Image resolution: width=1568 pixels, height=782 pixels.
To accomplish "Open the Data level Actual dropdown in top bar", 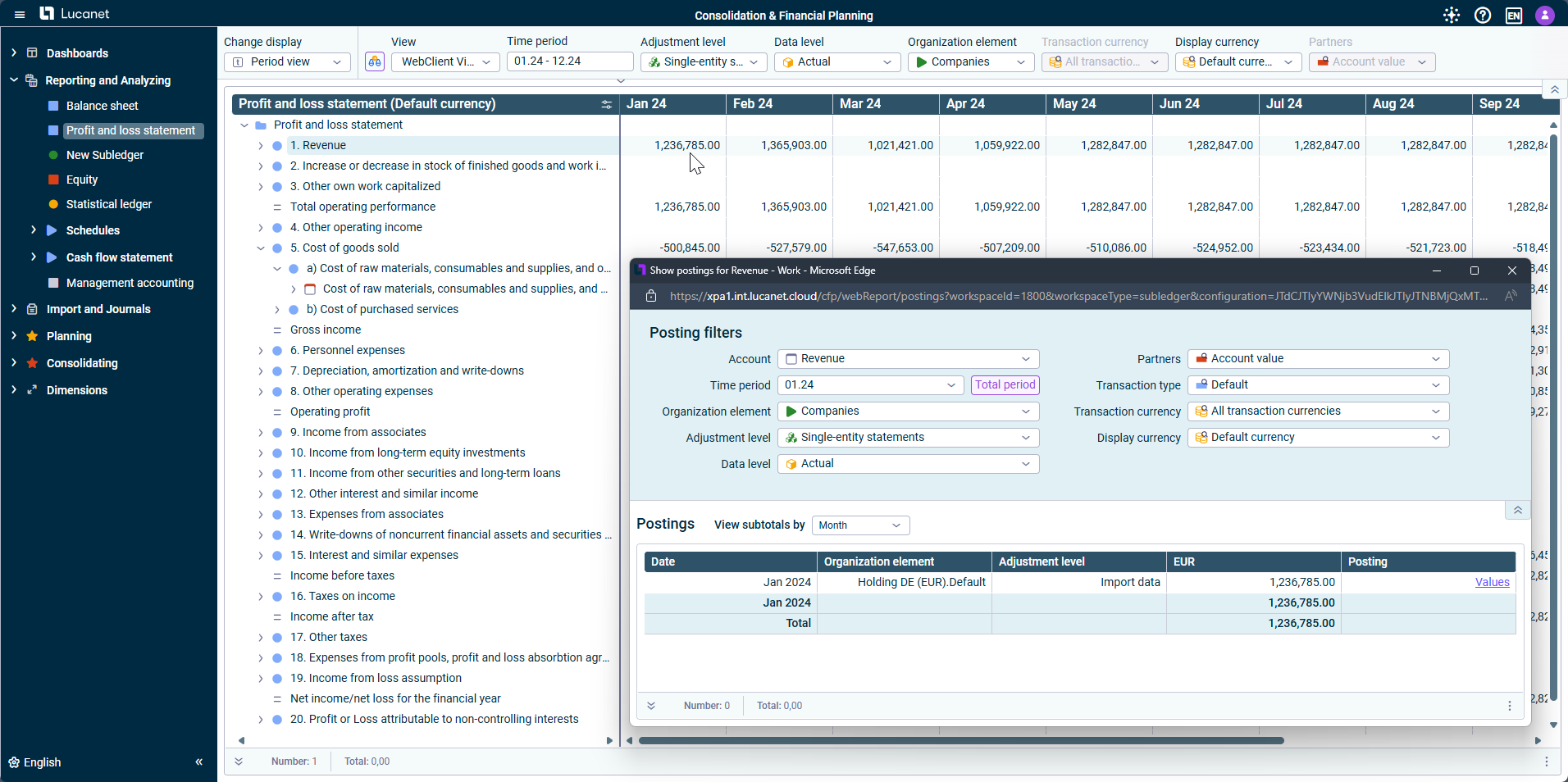I will click(837, 62).
